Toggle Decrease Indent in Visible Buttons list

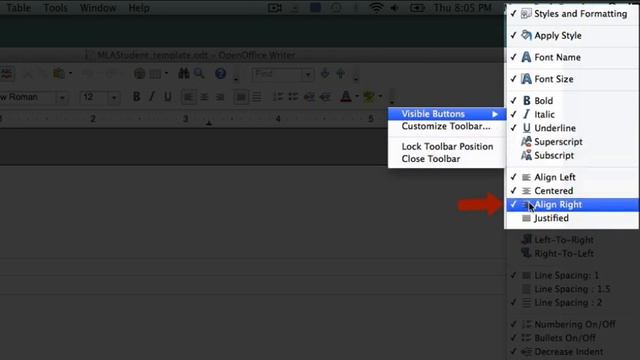(x=572, y=351)
